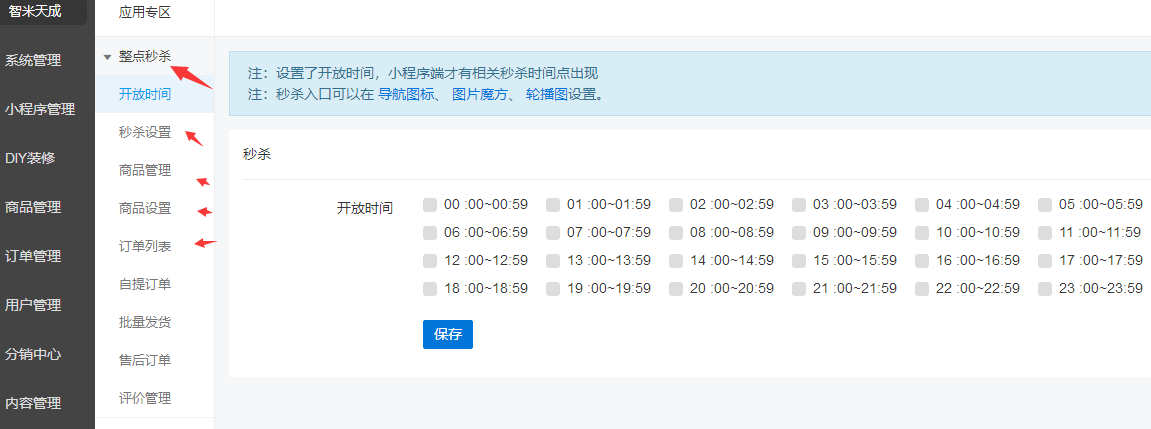Image resolution: width=1151 pixels, height=429 pixels.
Task: Open 批量发货 submenu item
Action: click(x=145, y=322)
